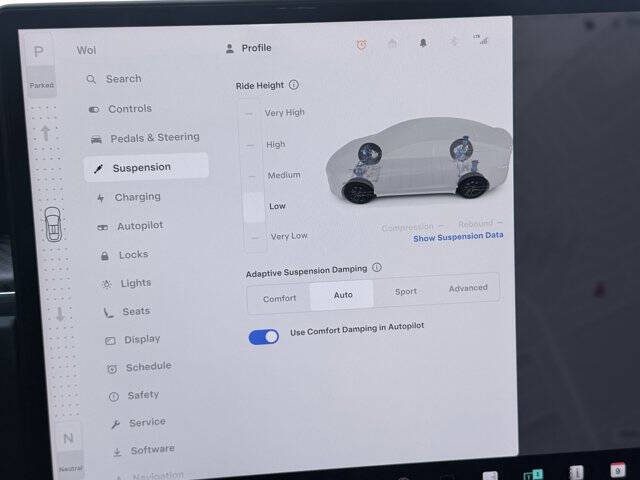The height and width of the screenshot is (480, 640).
Task: Click the Safety info icon
Action: [114, 396]
